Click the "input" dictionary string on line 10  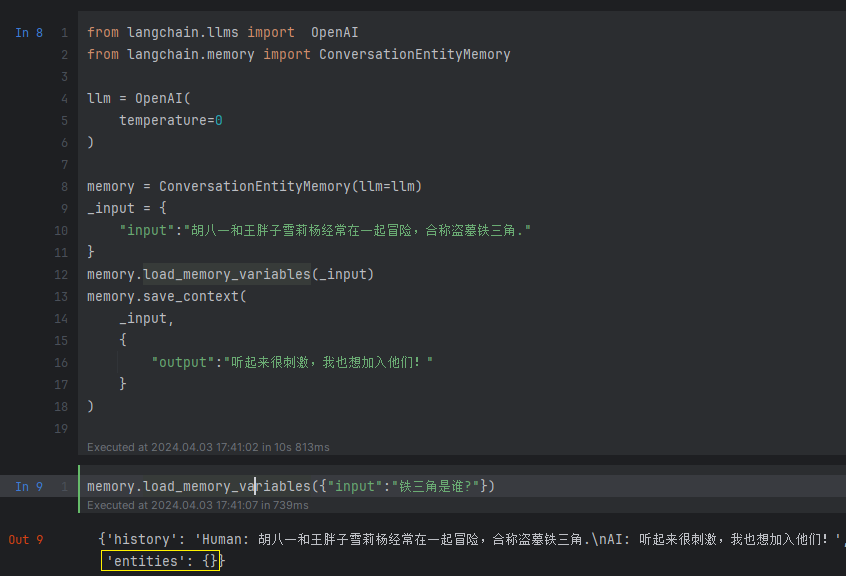(325, 230)
